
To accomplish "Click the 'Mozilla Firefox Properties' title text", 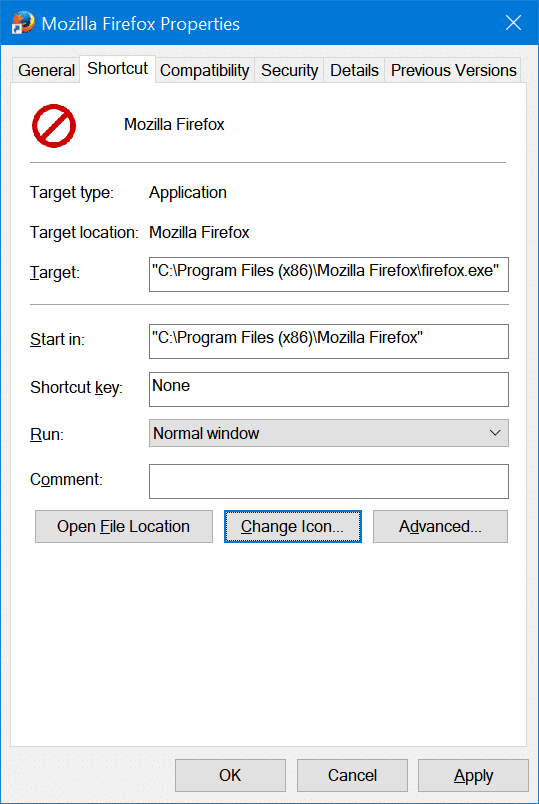I will point(141,24).
